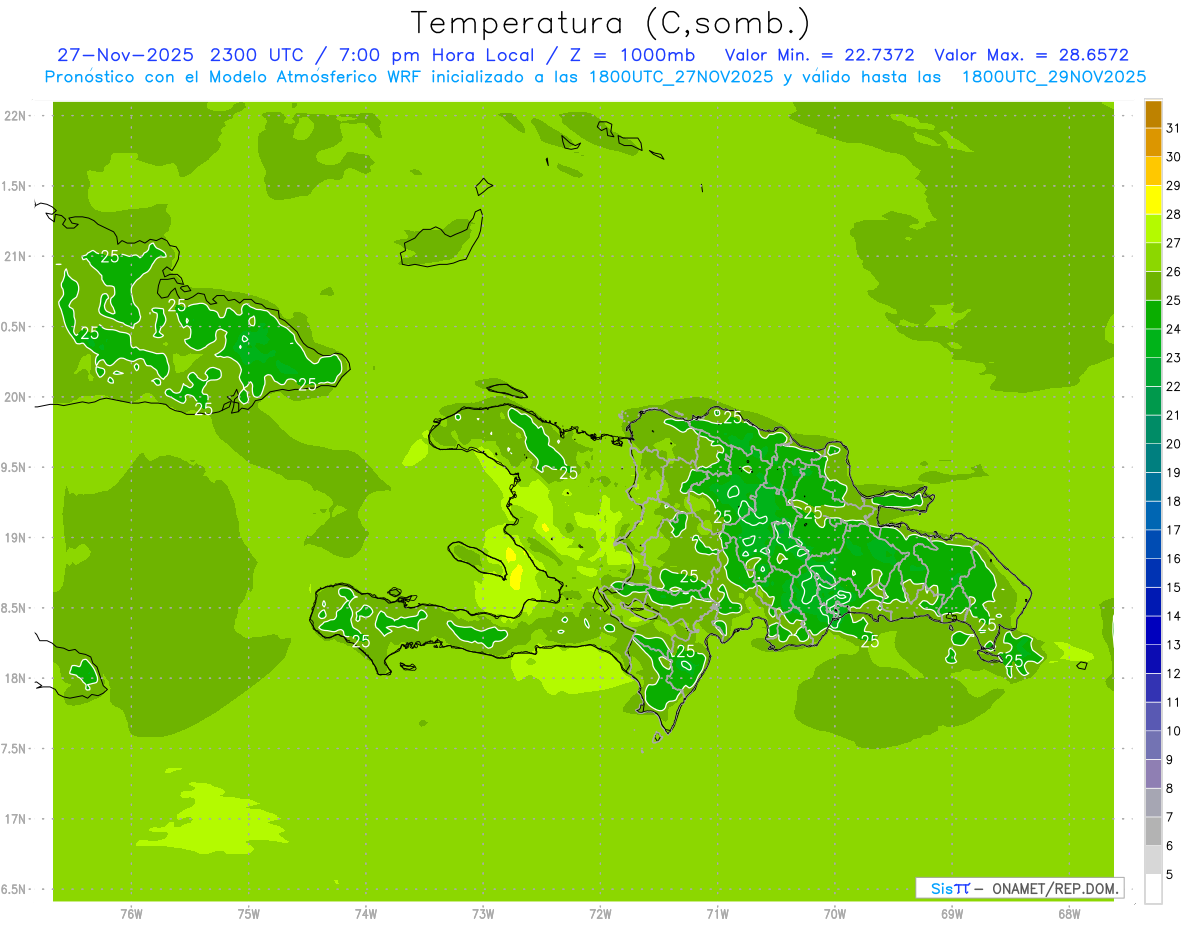Click the '1800UTC_29NOV2025' valid-until time
1200x927 pixels.
point(1054,77)
